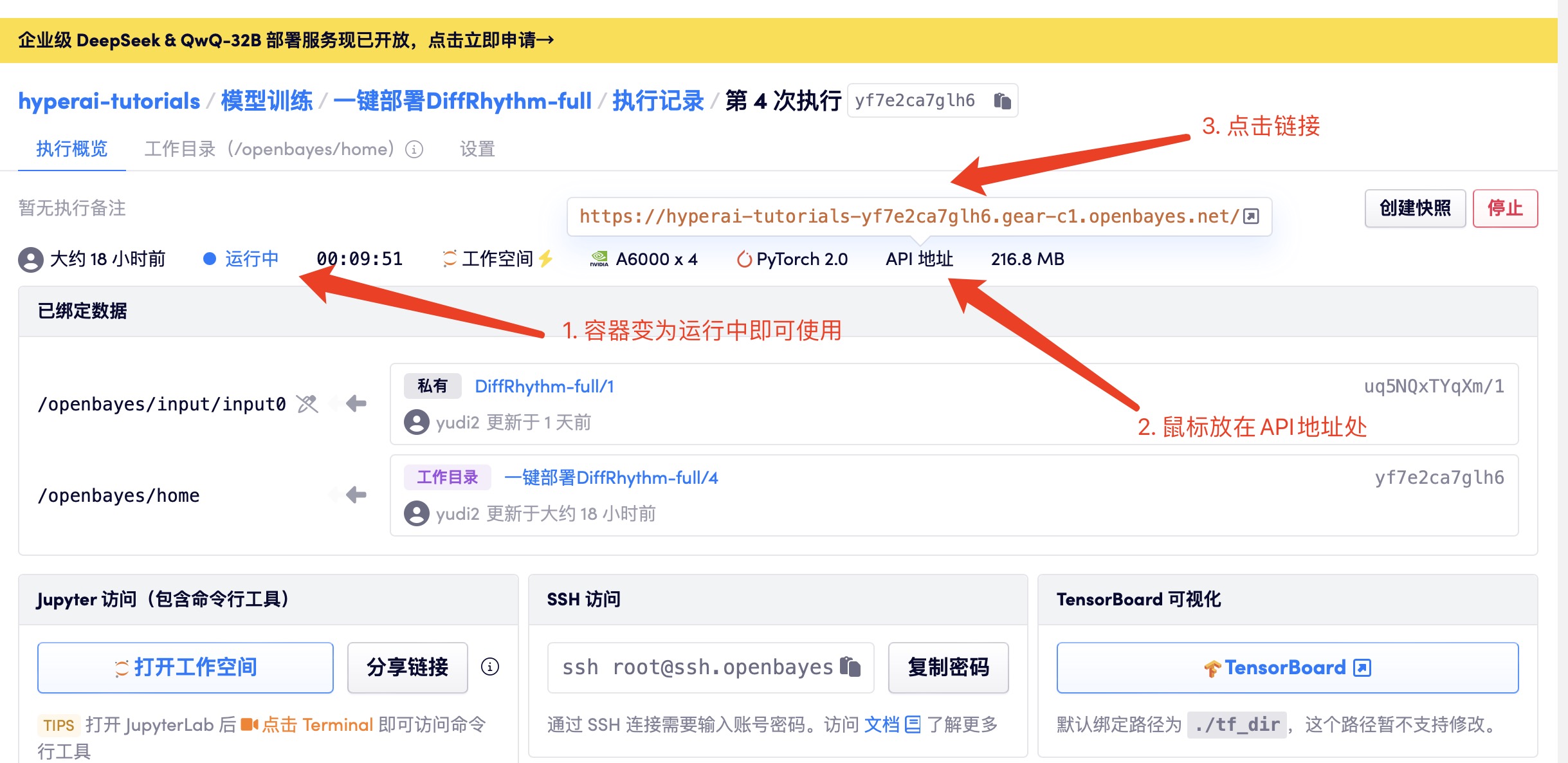Click info icon beside 工作目录 tab

coord(414,149)
